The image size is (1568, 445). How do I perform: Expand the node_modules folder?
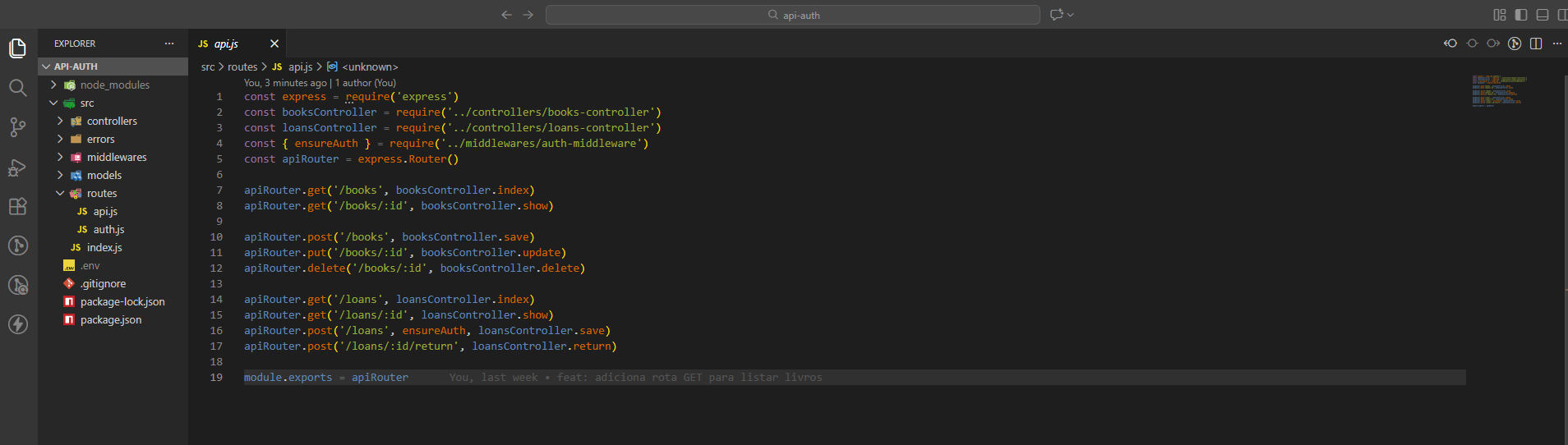click(x=114, y=85)
